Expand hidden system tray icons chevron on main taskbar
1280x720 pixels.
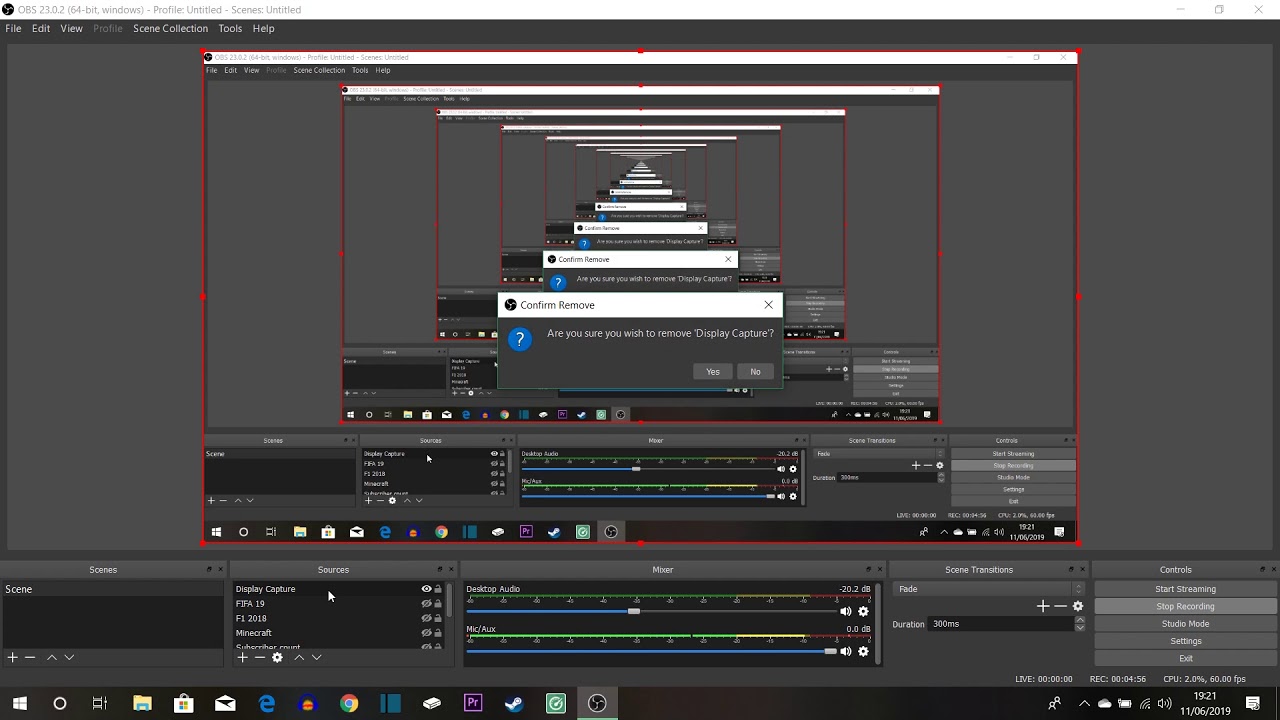click(1084, 703)
